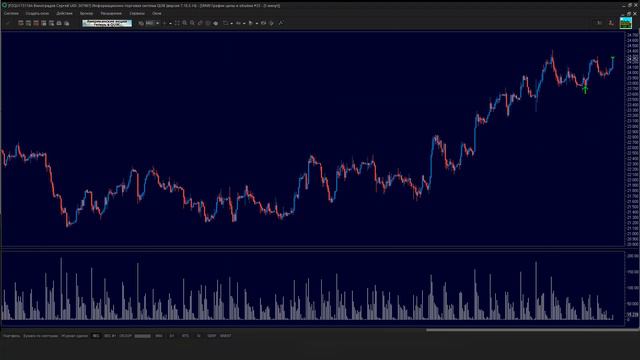
Task: Click the green trade marker on the price chart
Action: tap(585, 89)
